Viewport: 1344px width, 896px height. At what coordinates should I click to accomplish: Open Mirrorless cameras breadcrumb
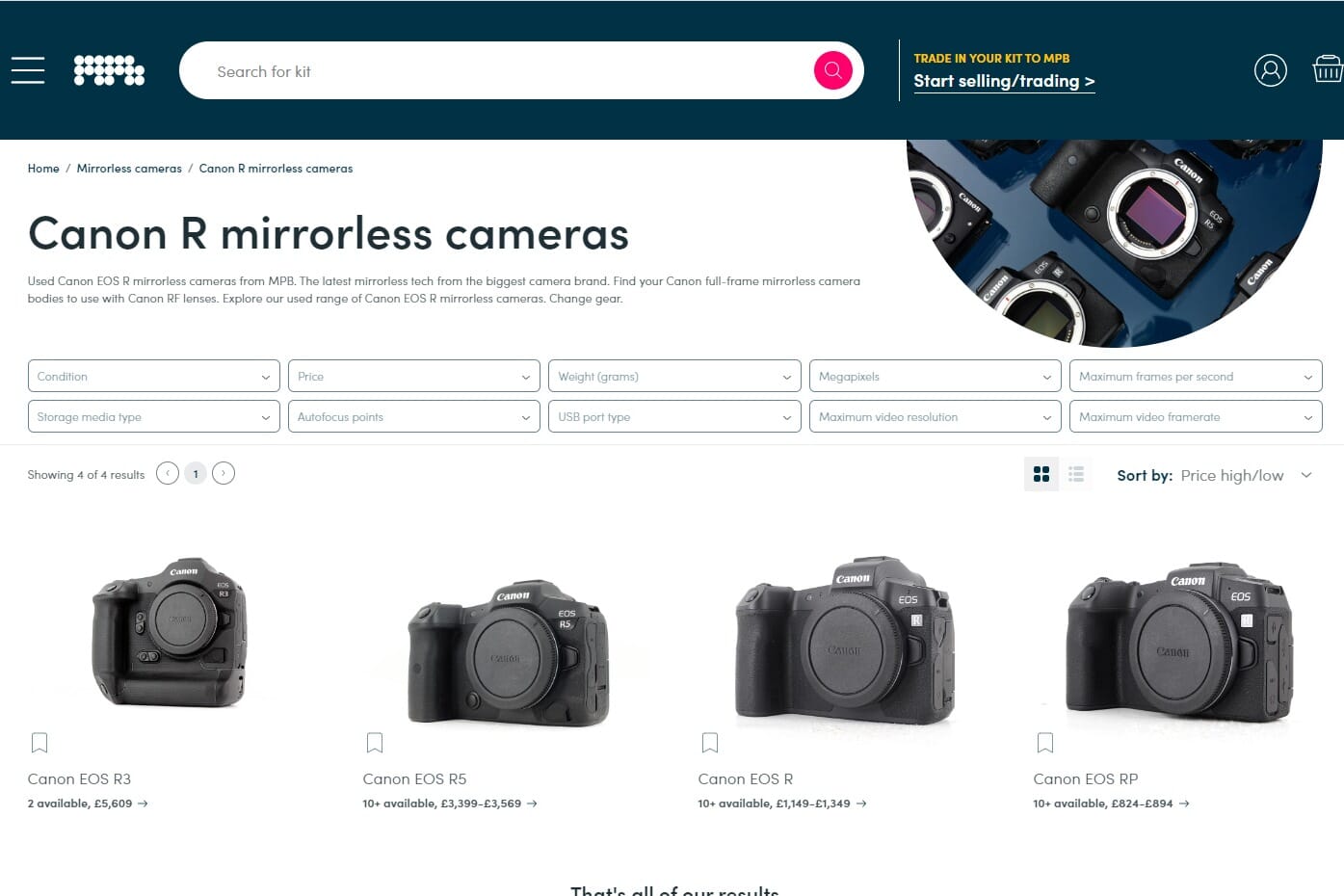129,169
